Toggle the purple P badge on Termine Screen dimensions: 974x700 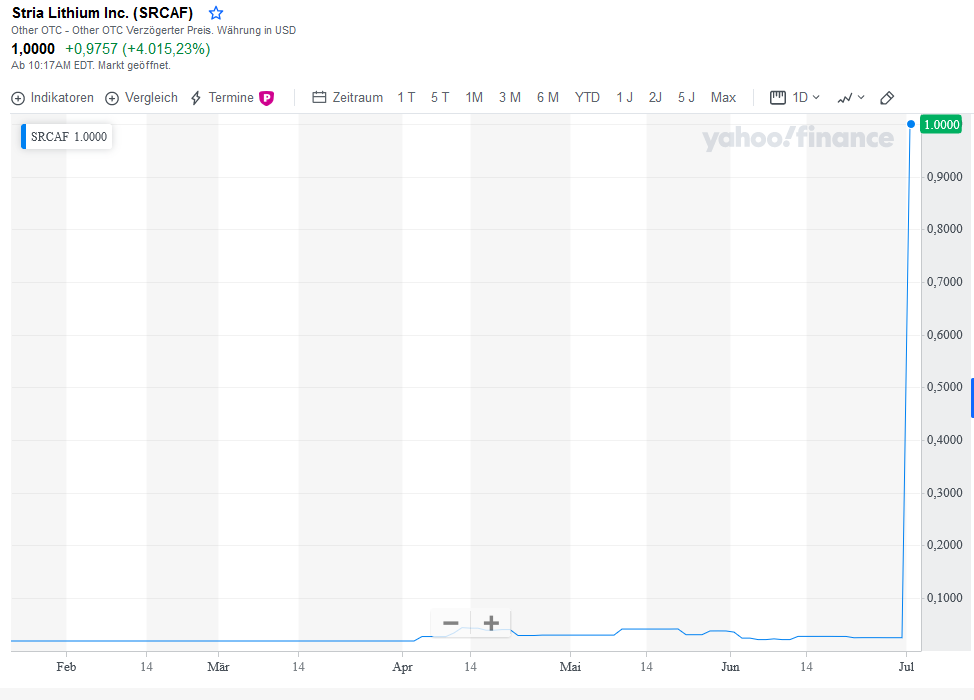pyautogui.click(x=265, y=97)
